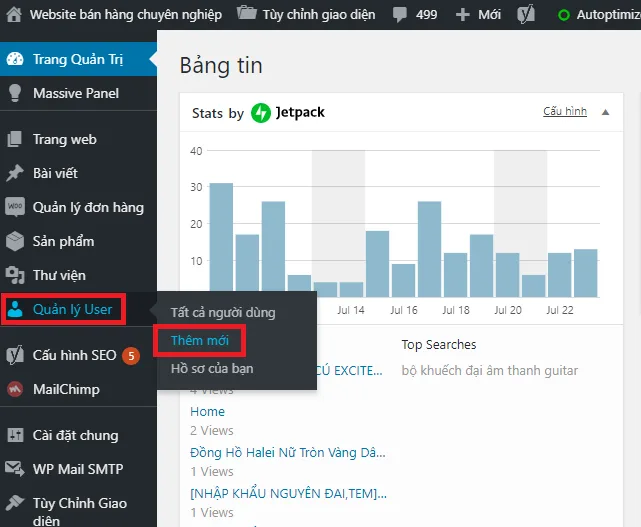Click the WooCommerce icon beside Quản lý đơn hàng

(15, 207)
